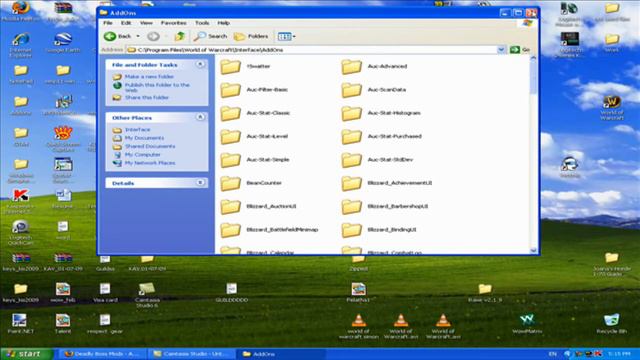The image size is (640, 360).
Task: Select the Recycle Bin desktop icon
Action: [x=611, y=324]
